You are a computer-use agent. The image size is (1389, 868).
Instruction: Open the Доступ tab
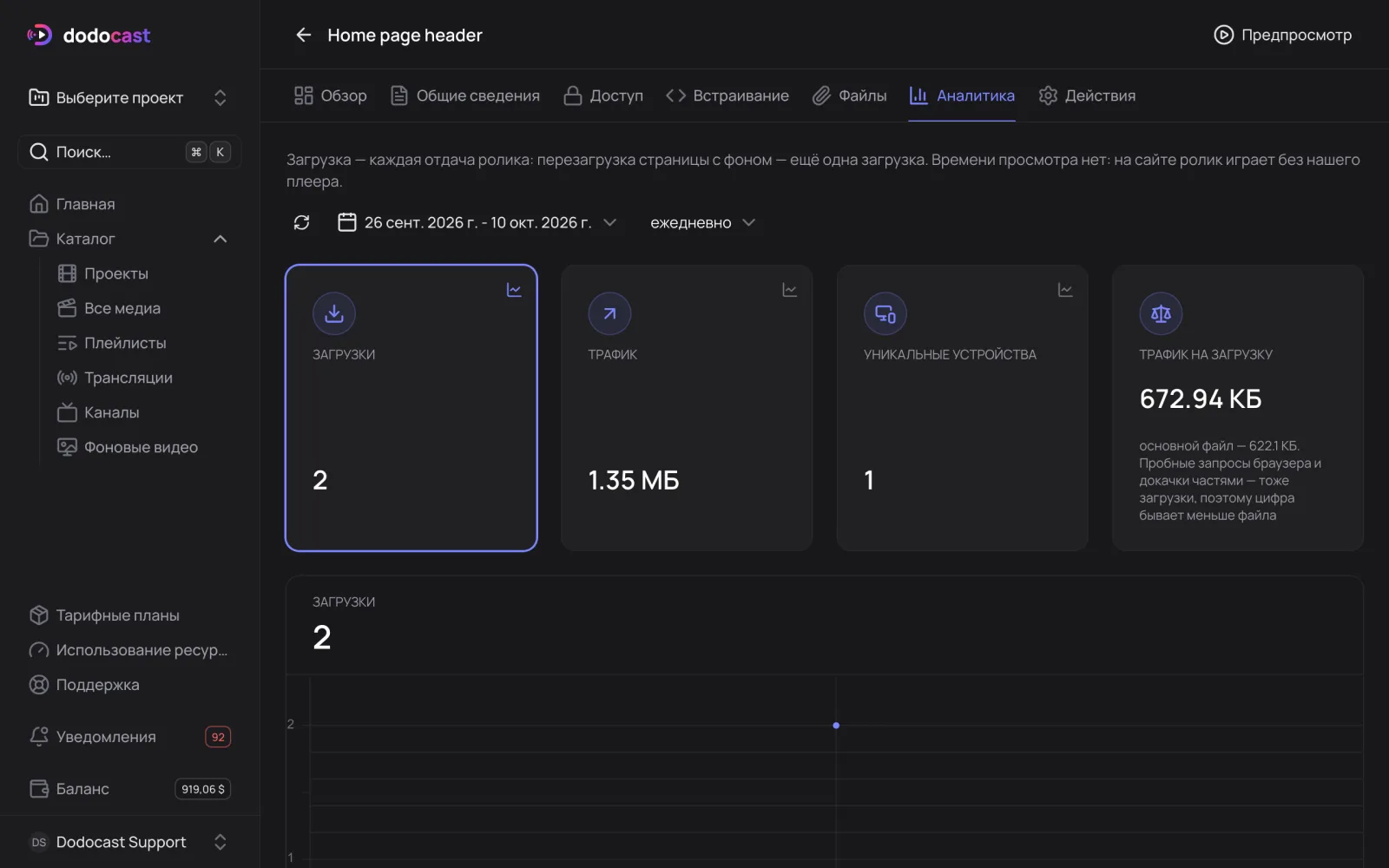[x=603, y=95]
